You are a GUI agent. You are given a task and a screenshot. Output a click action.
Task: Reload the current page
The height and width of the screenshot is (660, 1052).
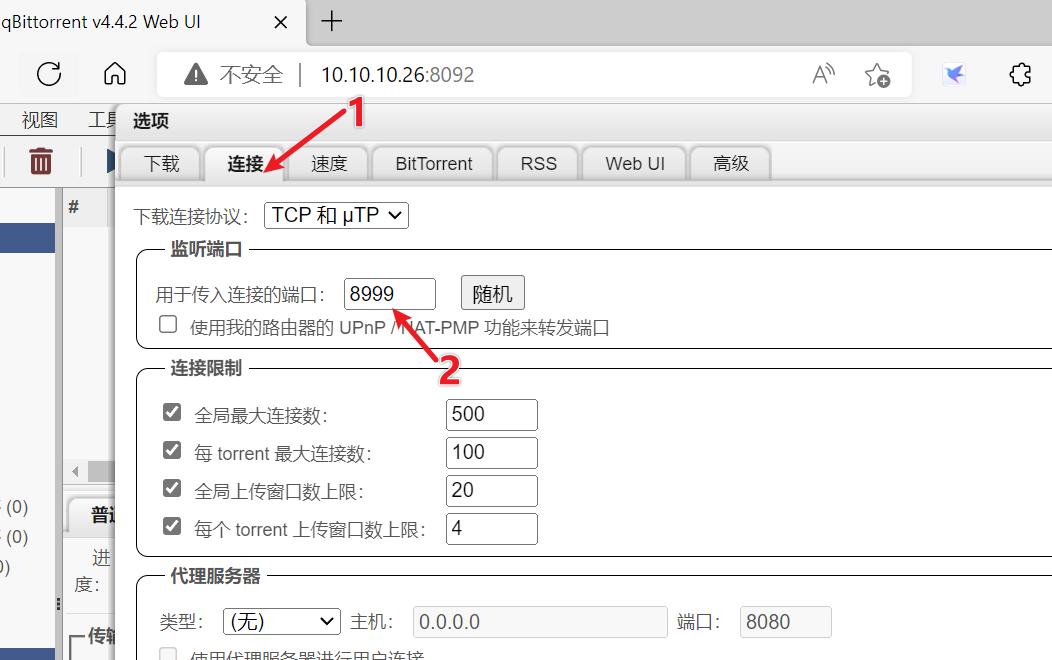(48, 74)
